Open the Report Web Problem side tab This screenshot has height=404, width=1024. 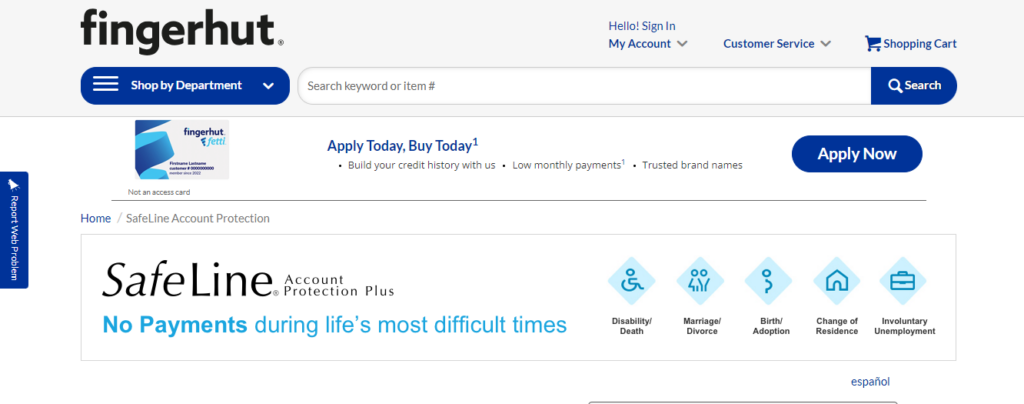click(x=14, y=230)
